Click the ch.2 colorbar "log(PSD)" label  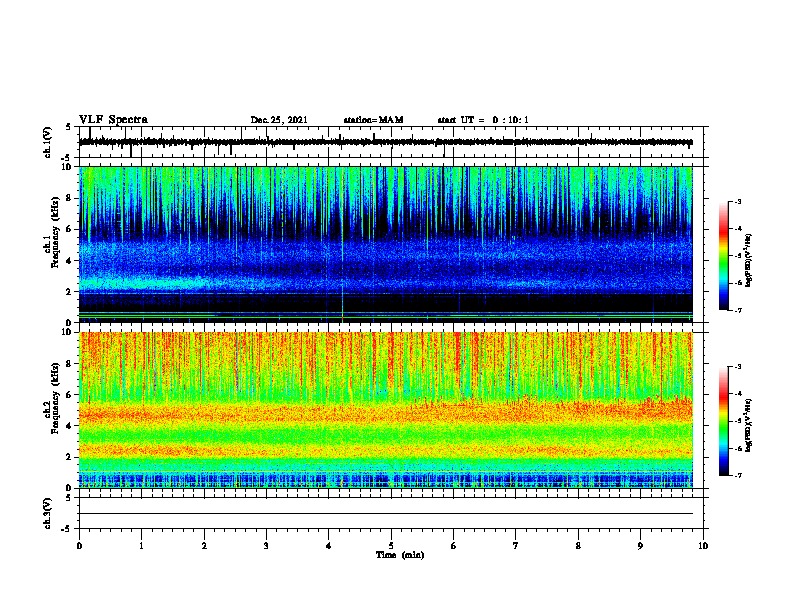coord(748,425)
